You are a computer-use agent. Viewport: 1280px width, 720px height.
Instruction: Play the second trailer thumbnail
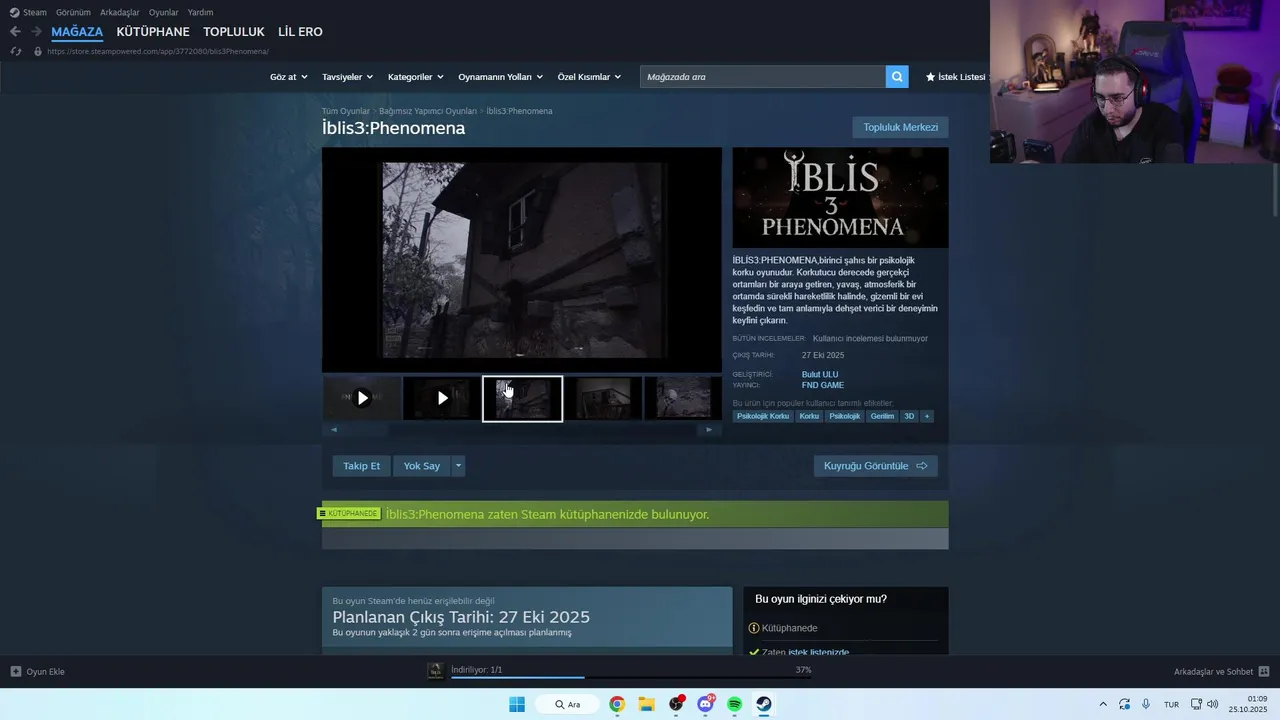coord(442,398)
